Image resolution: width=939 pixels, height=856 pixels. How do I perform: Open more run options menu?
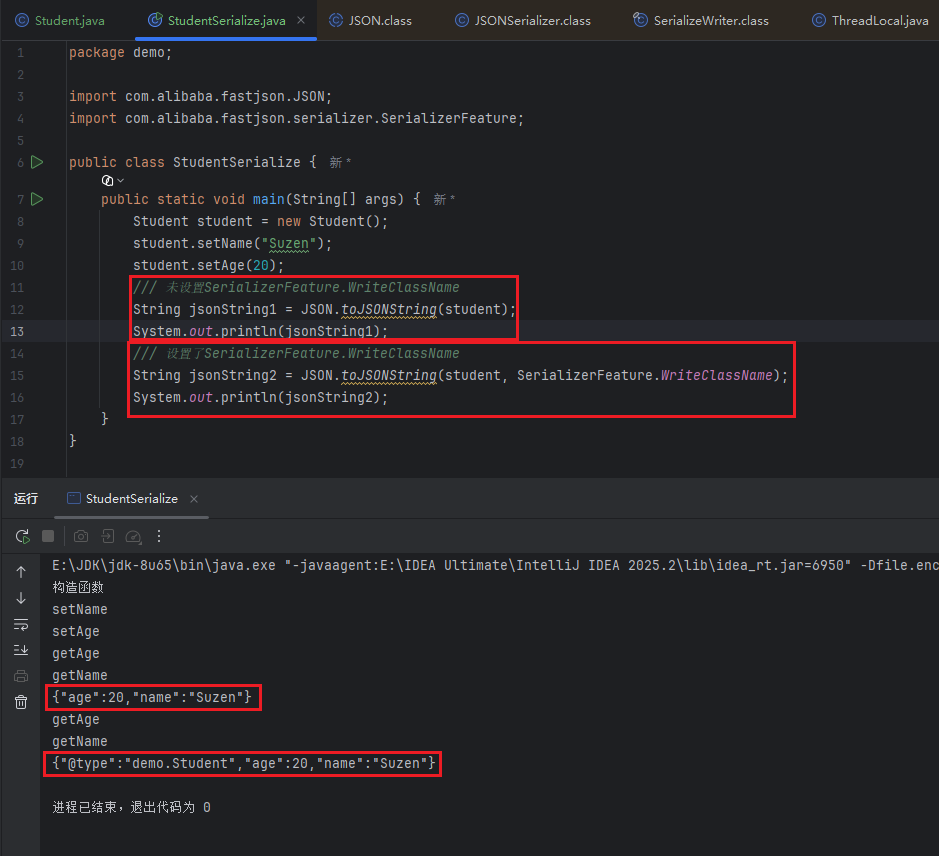159,536
